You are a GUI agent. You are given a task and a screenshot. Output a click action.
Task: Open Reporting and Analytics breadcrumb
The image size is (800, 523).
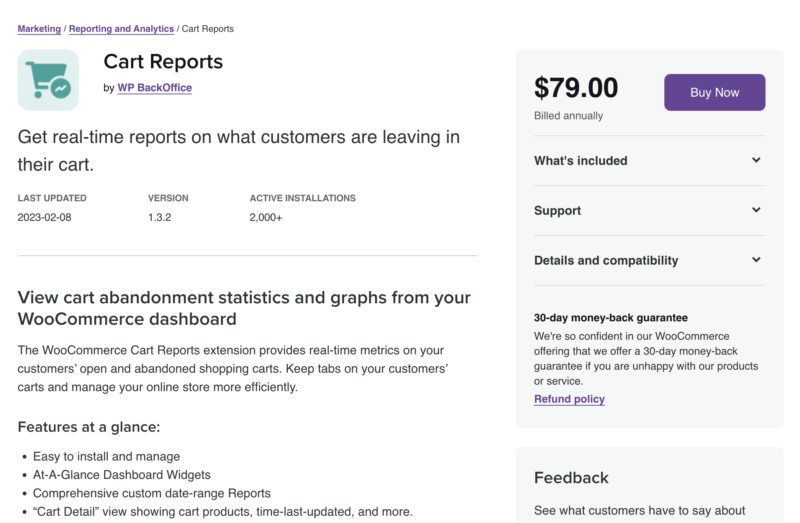(121, 29)
